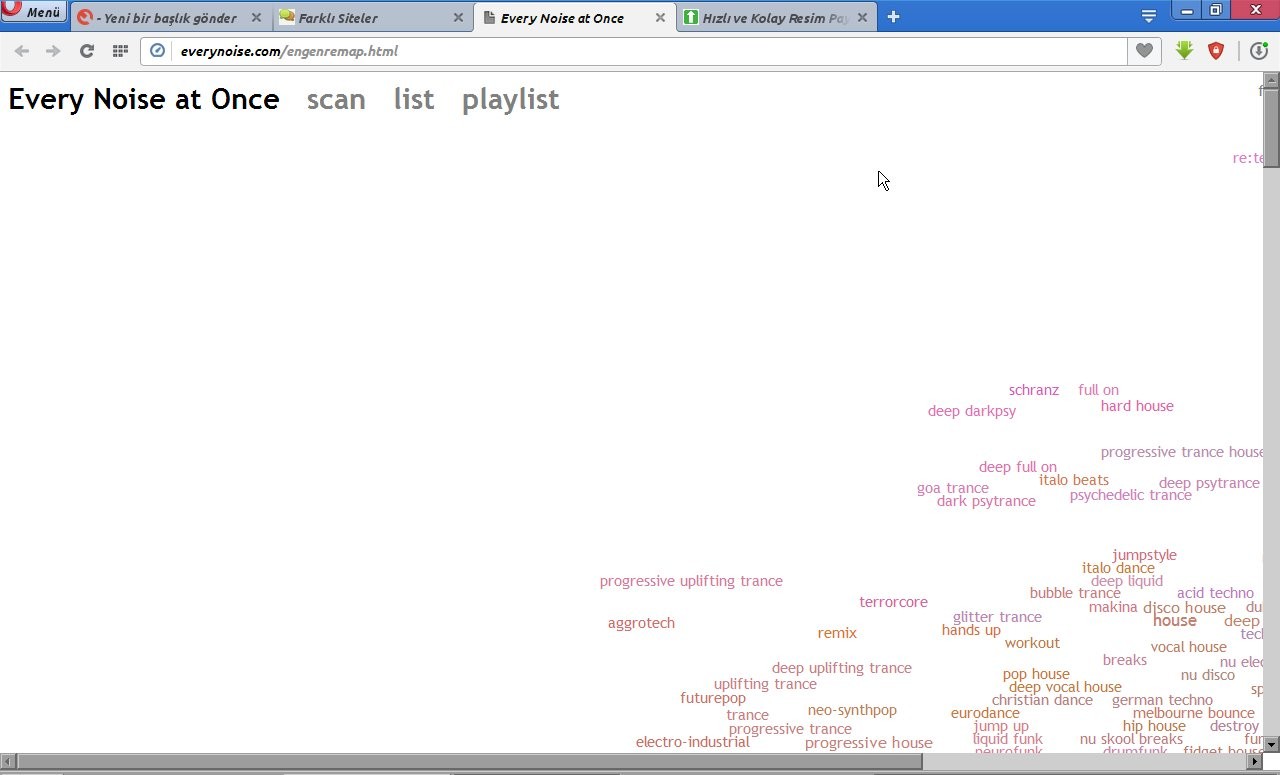This screenshot has height=775, width=1280.
Task: Select the 'psychedelic trance' genre
Action: pos(1131,495)
